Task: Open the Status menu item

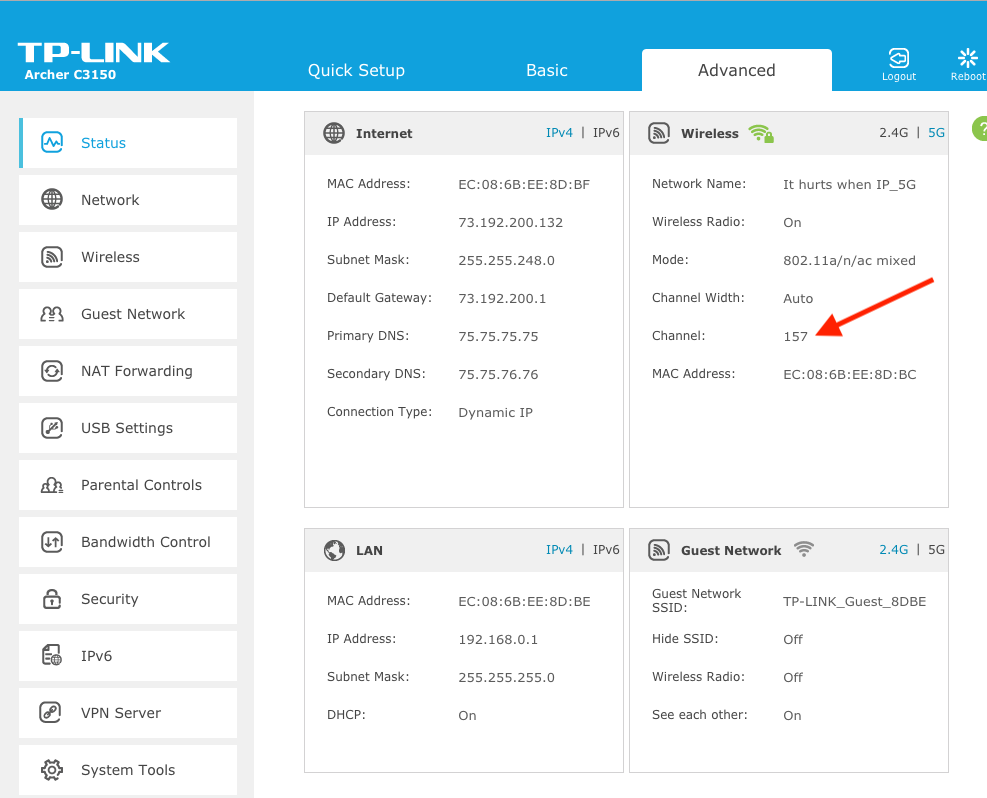Action: coord(128,143)
